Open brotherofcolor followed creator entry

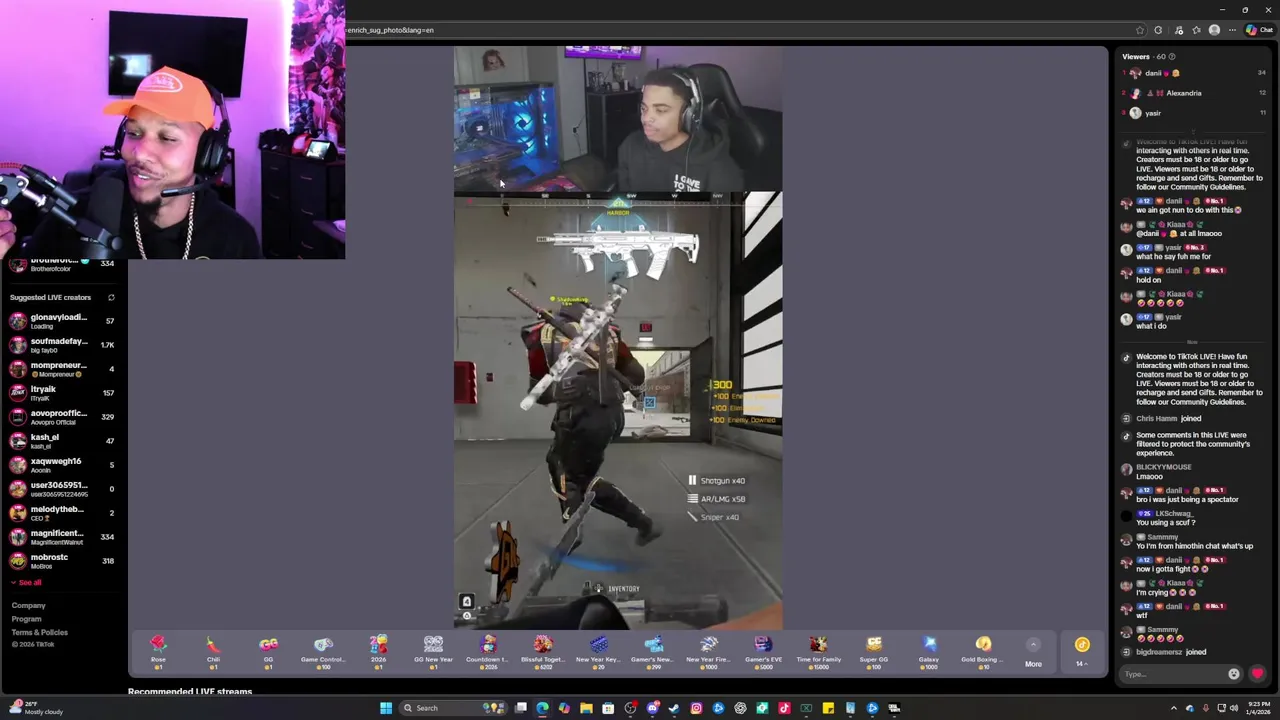point(62,264)
